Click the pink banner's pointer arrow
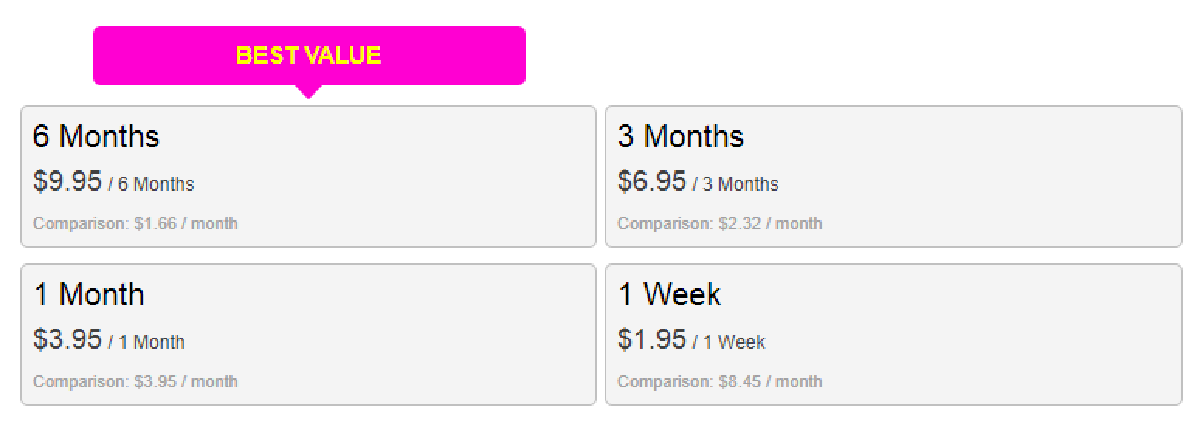Viewport: 1200px width, 437px height. click(309, 91)
